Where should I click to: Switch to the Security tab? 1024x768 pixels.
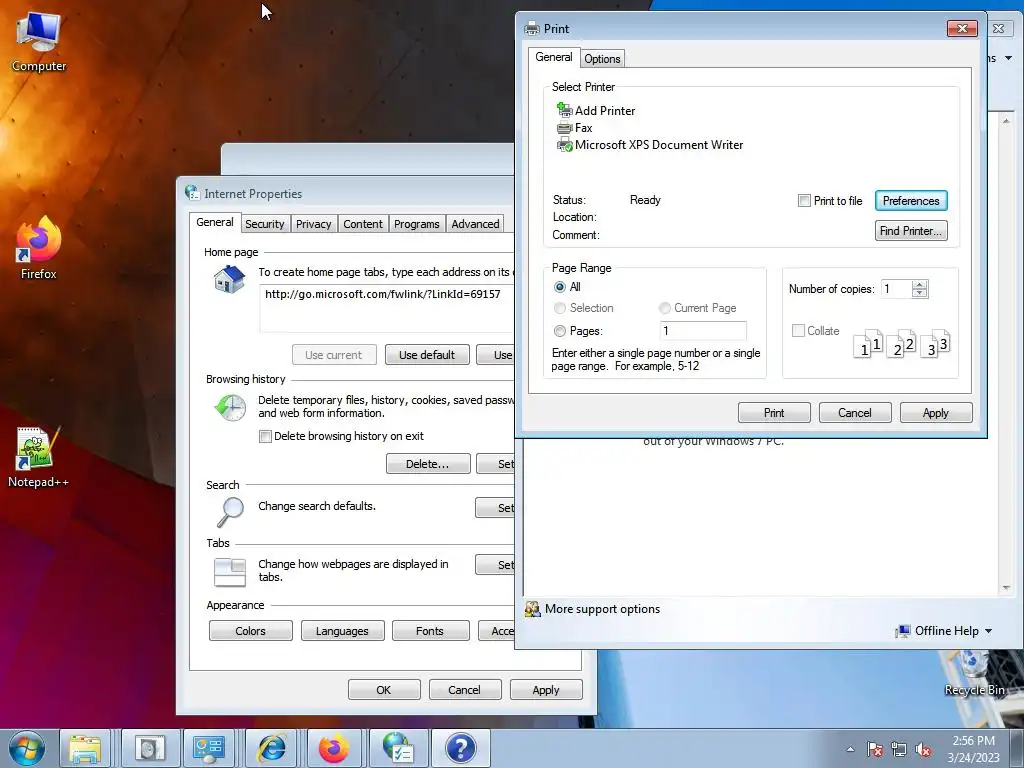coord(264,224)
